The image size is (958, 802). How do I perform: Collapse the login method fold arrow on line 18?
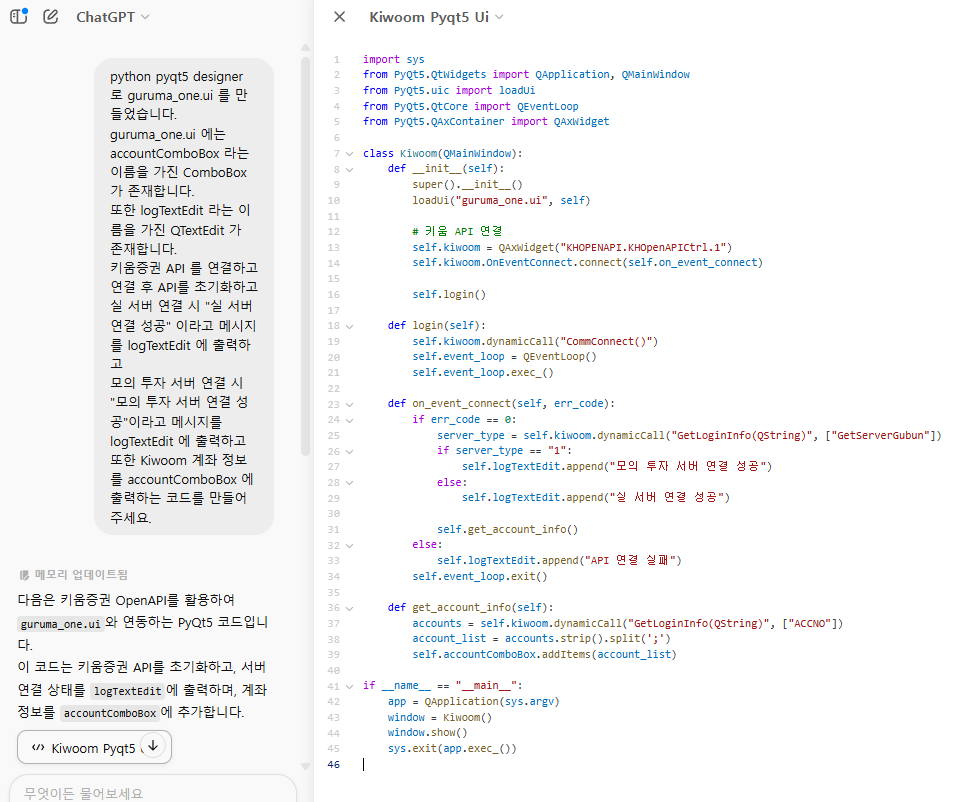point(349,326)
